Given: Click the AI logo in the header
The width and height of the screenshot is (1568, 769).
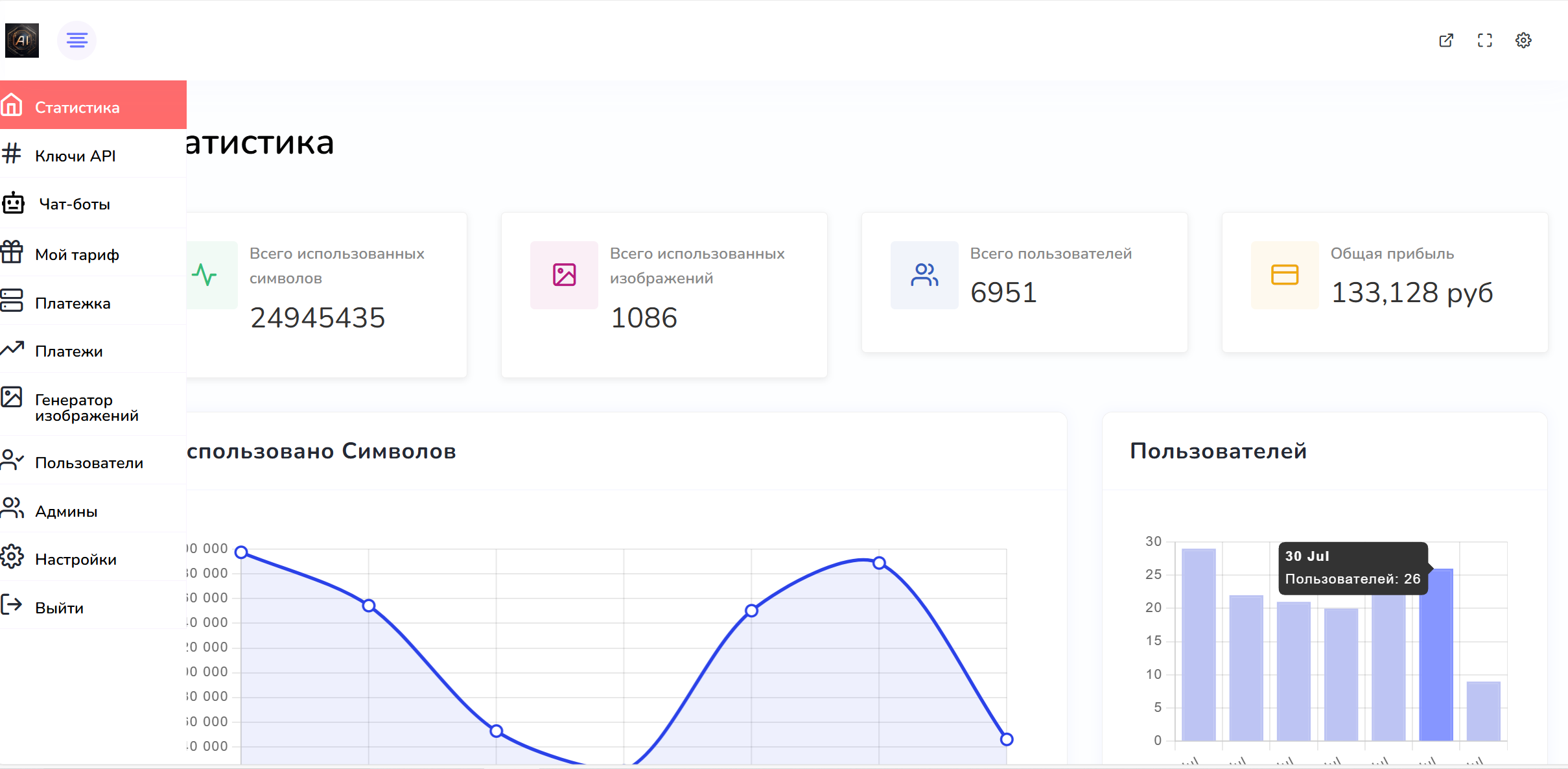Looking at the screenshot, I should (x=22, y=40).
